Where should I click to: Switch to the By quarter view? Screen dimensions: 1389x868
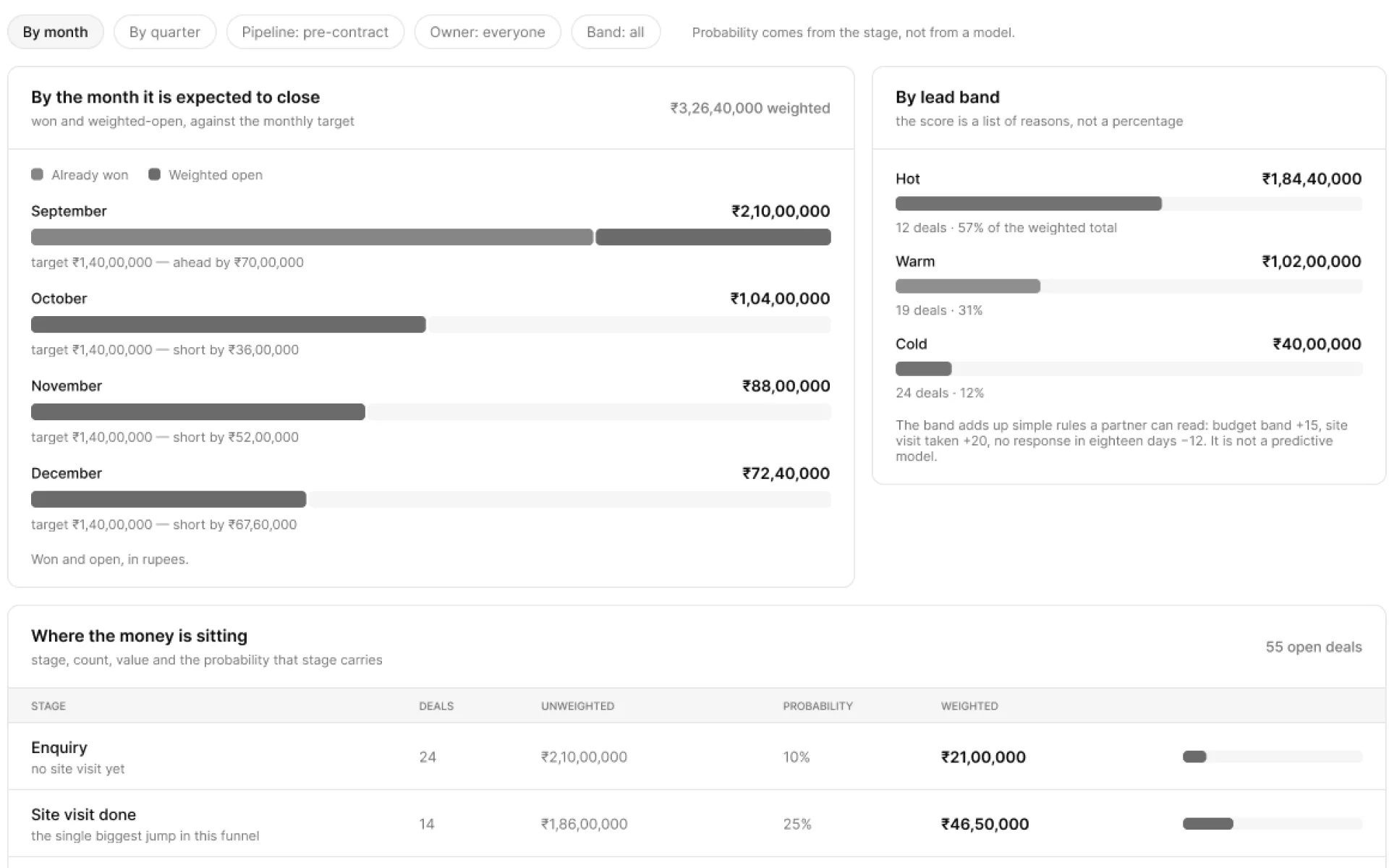(x=165, y=32)
